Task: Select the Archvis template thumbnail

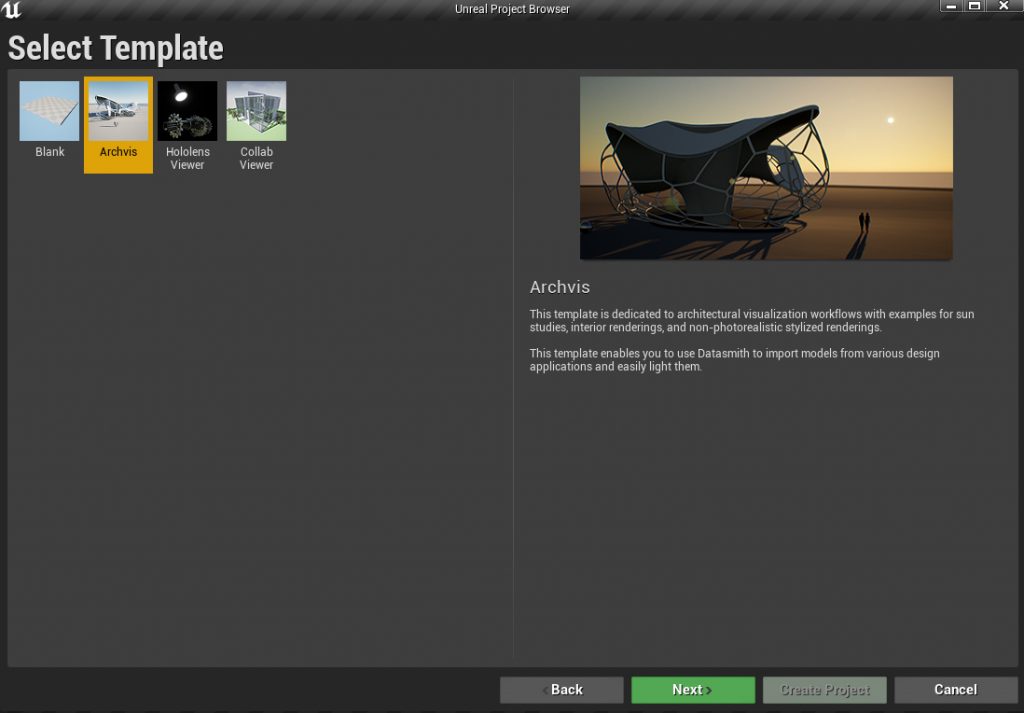Action: pos(118,111)
